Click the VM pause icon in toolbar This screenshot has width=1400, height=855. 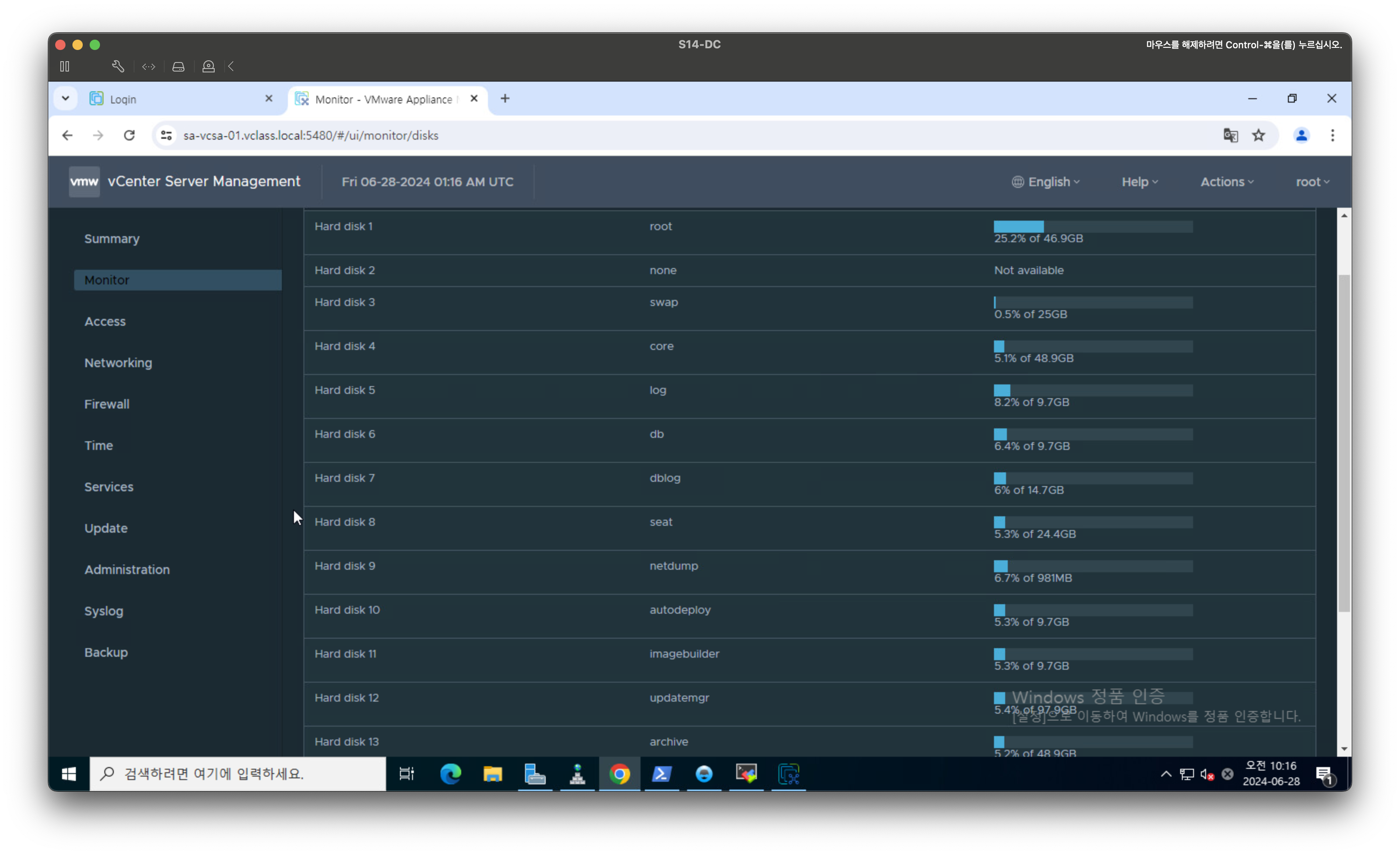[x=65, y=66]
